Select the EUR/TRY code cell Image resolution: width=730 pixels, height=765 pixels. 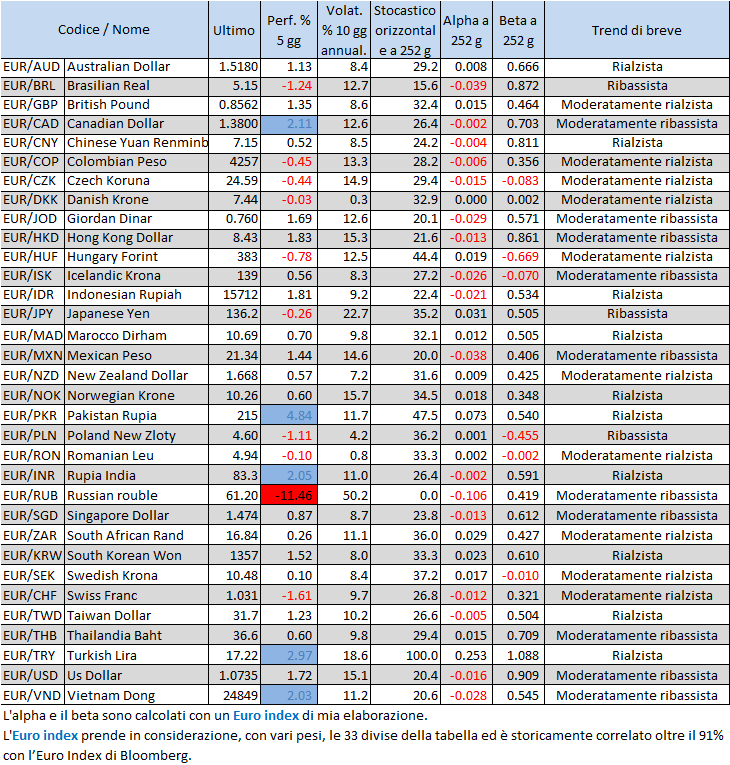[x=33, y=656]
